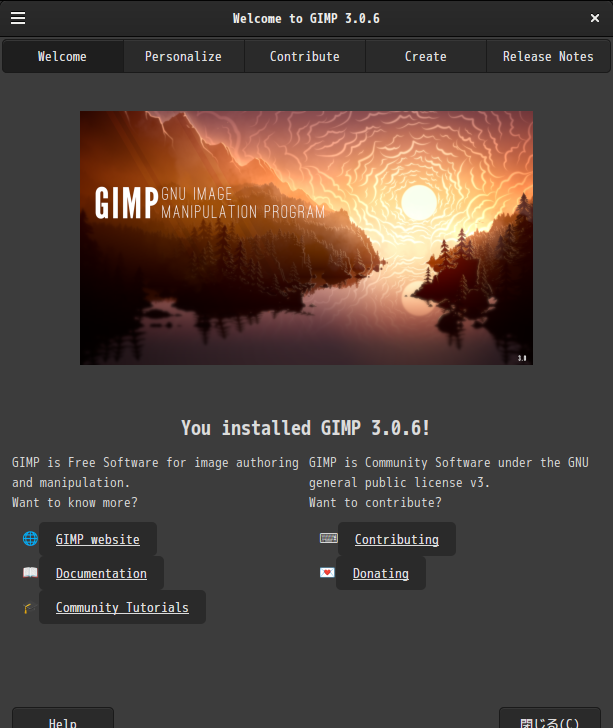Switch to the Create tab

426,56
